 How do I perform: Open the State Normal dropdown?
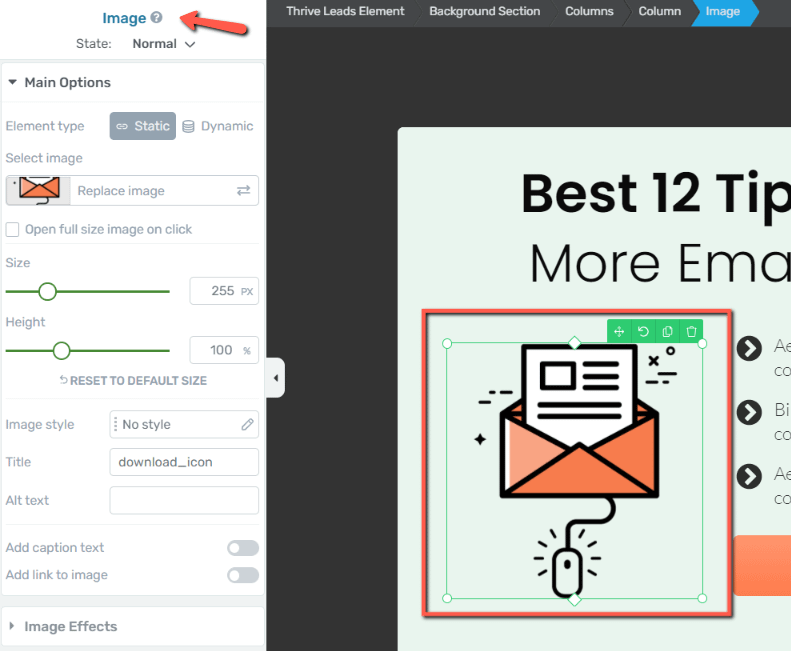[163, 44]
